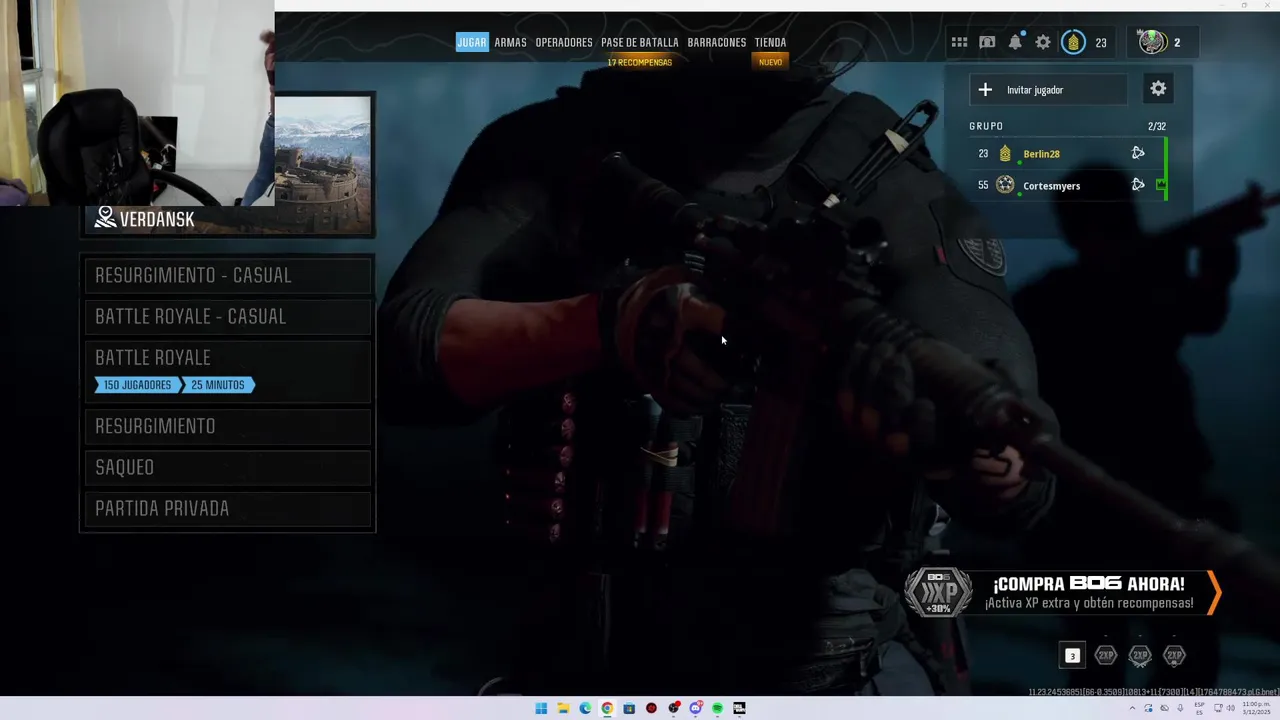Click the player rank emblem showing level 23
The height and width of the screenshot is (720, 1280).
(x=1073, y=42)
